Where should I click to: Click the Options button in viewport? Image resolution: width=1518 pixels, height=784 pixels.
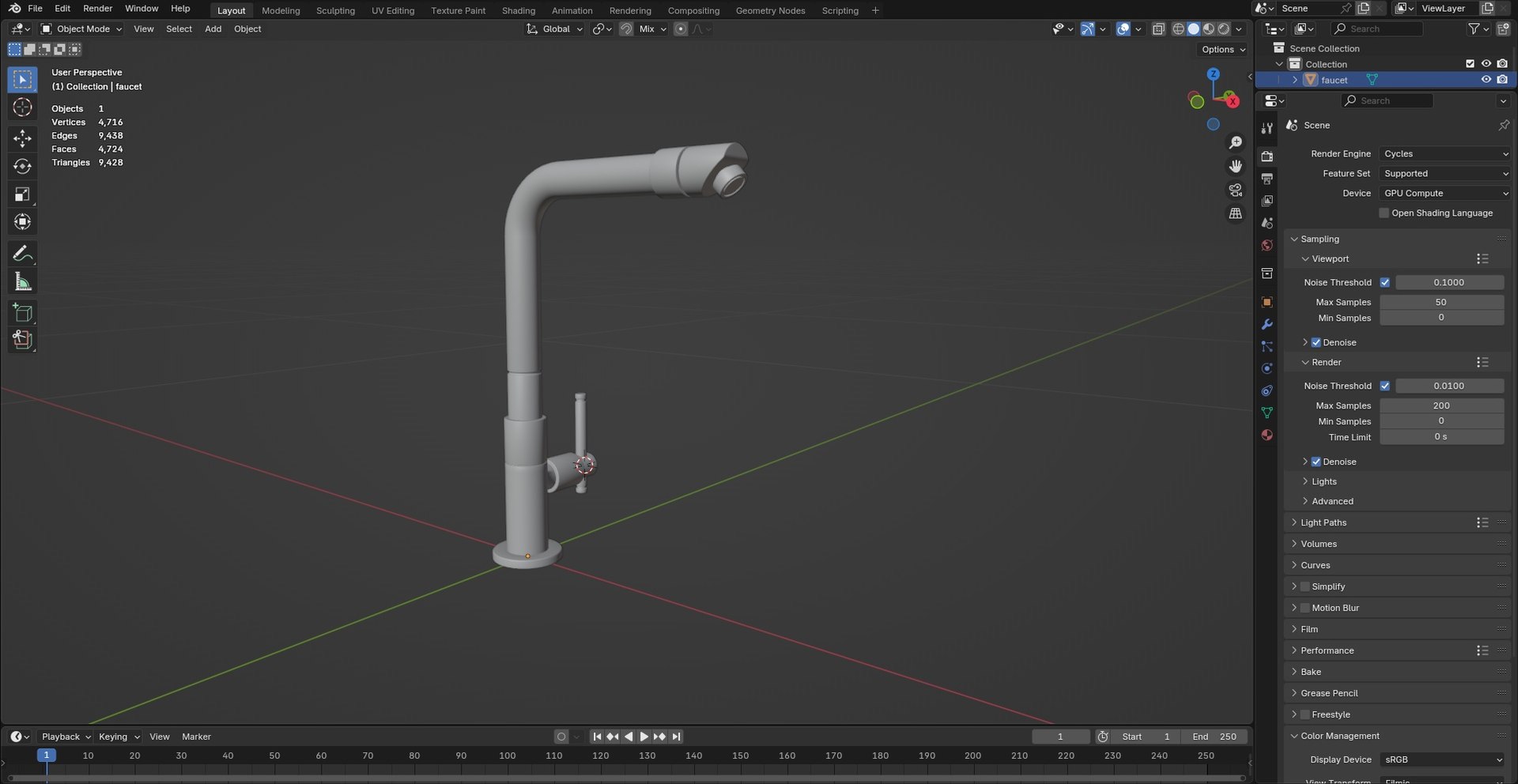(x=1223, y=49)
